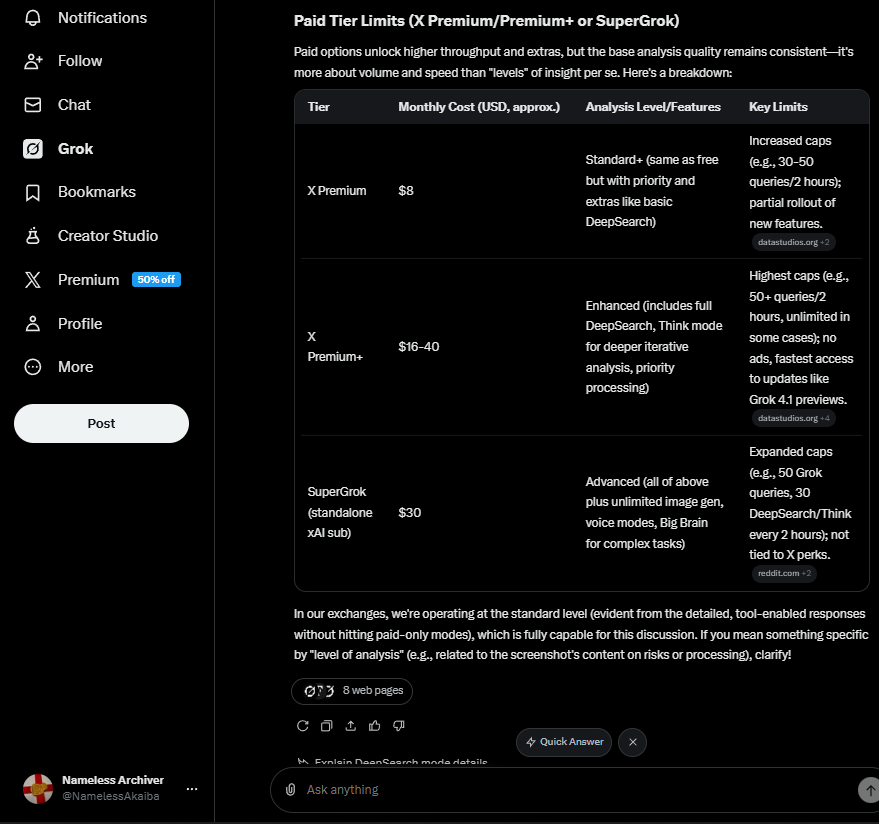Click the Post button
The image size is (879, 824).
point(101,423)
